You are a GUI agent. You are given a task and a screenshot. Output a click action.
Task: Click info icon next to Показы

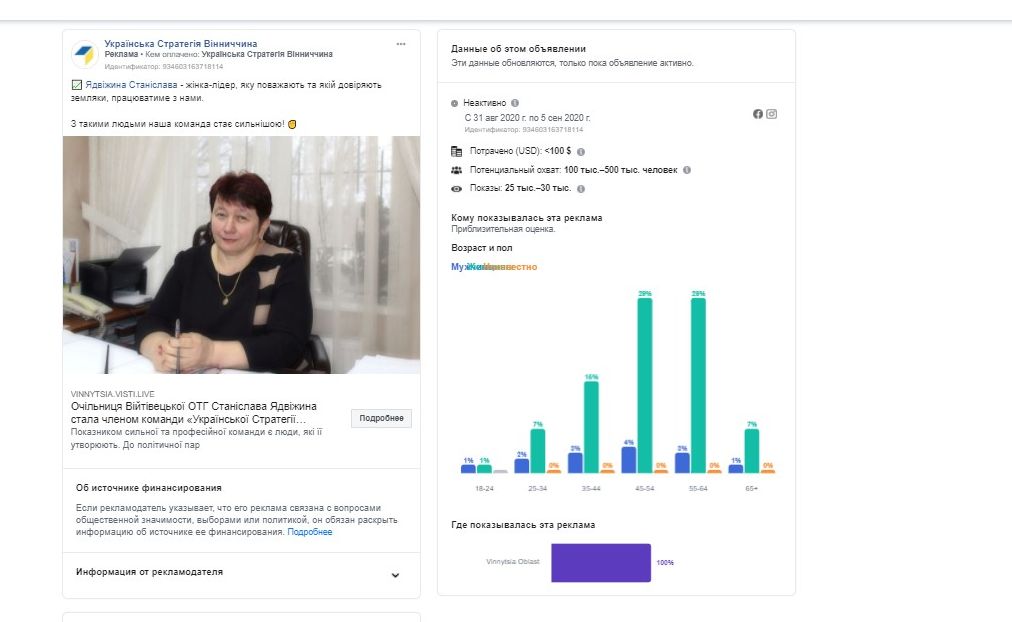[x=581, y=188]
